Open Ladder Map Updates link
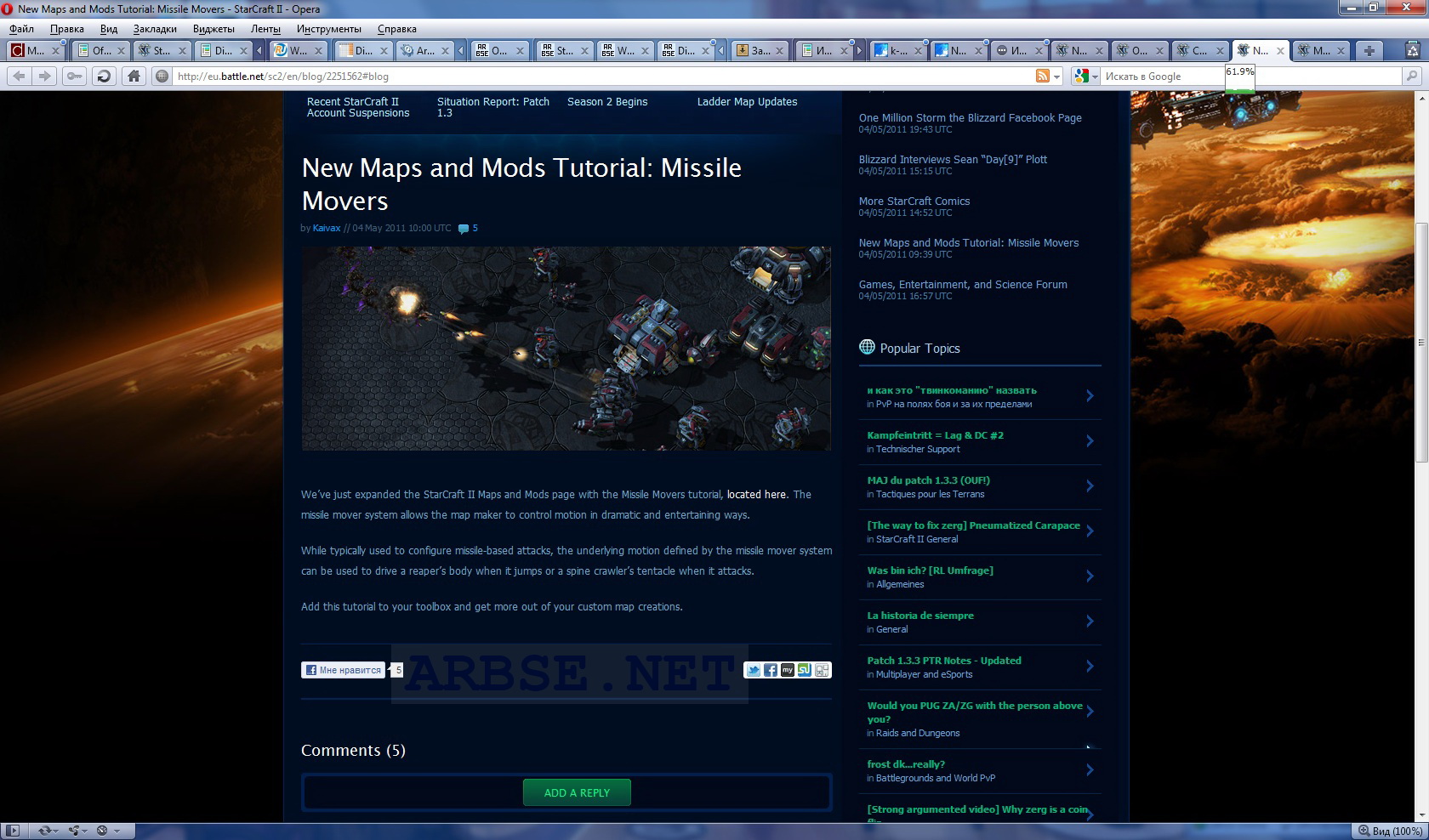 [747, 102]
